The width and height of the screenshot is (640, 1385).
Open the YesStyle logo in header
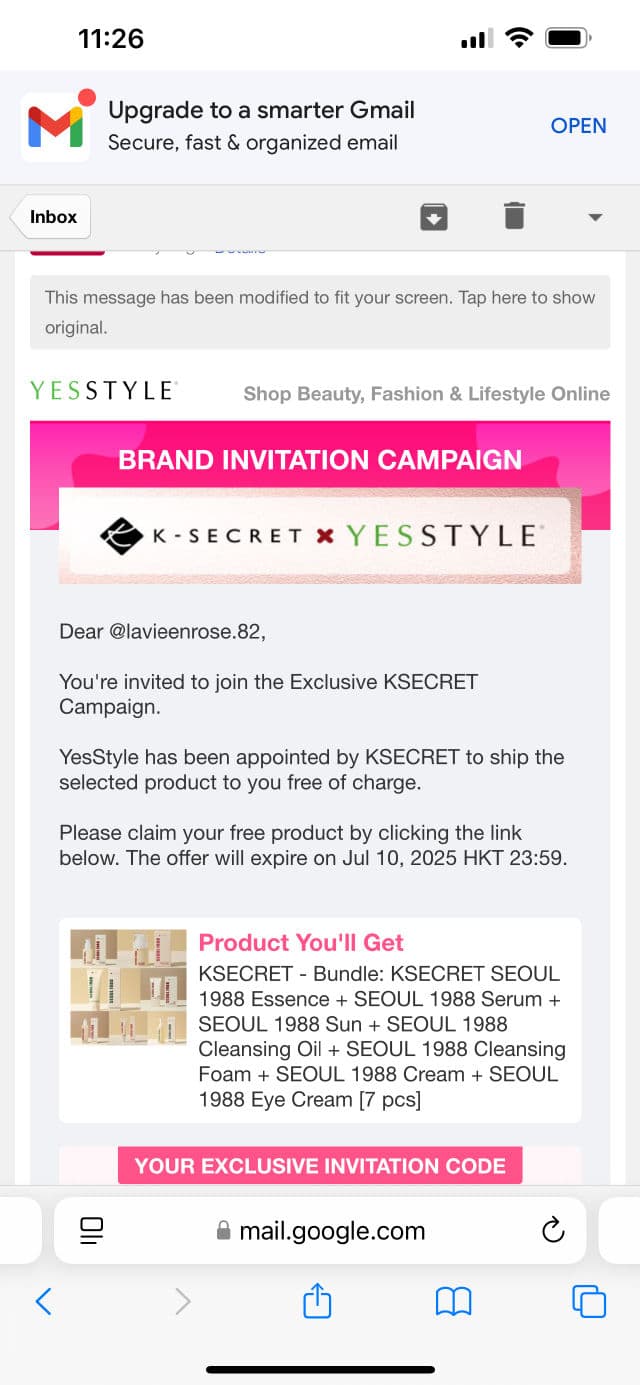tap(104, 391)
